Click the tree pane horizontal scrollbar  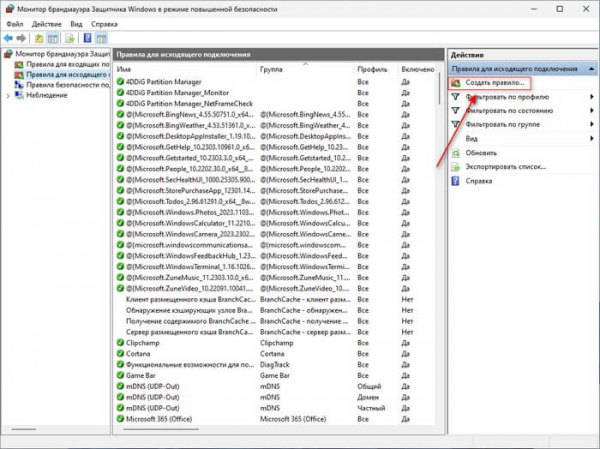(24, 429)
